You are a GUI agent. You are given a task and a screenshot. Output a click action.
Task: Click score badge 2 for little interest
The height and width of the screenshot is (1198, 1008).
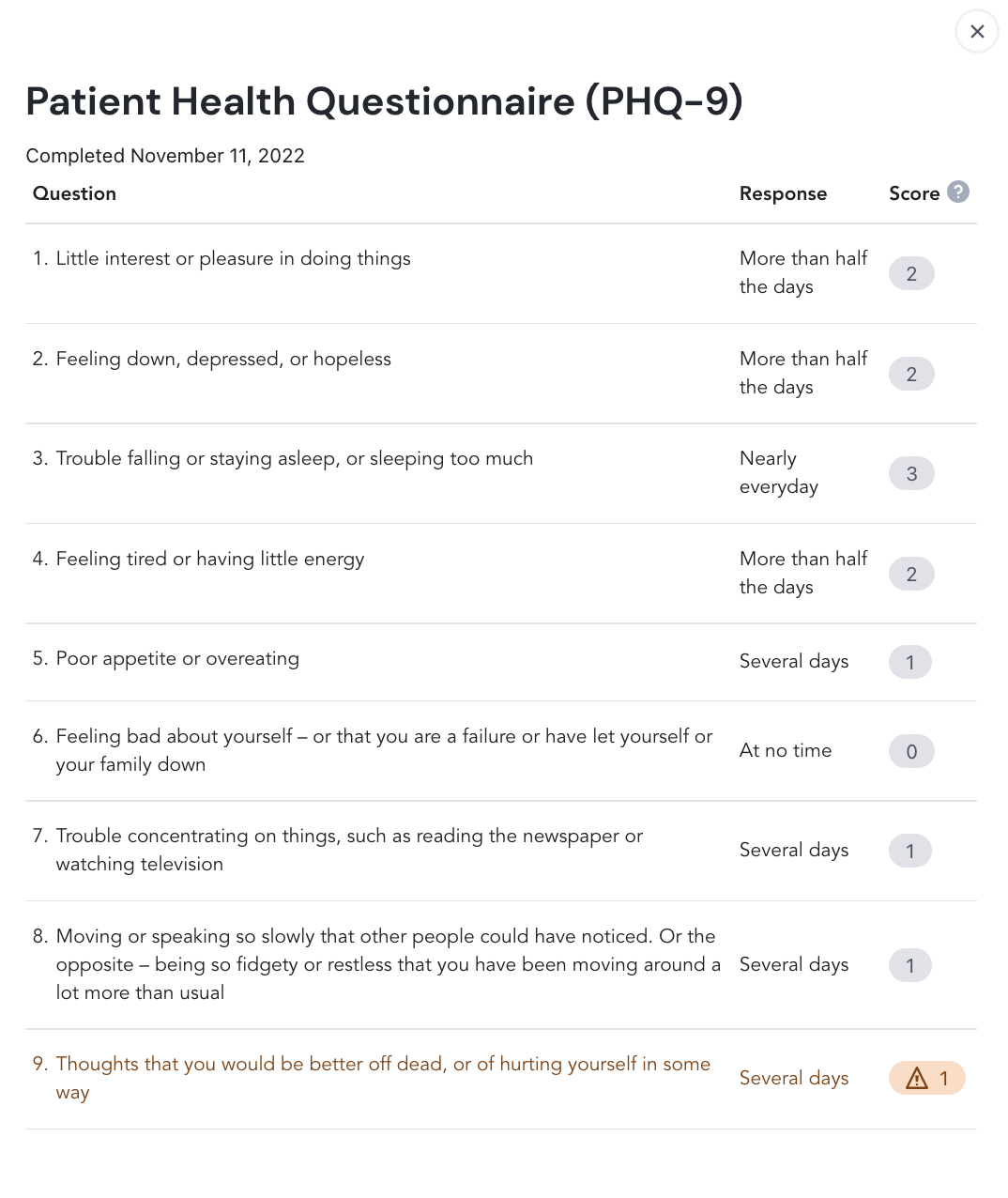pos(910,274)
